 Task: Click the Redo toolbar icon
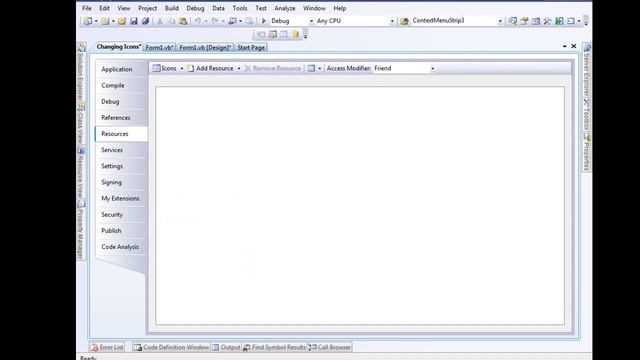(215, 21)
